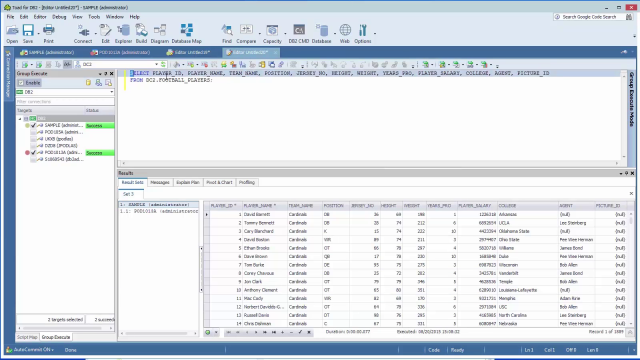
Task: Select the 1.1: POD1013A result set entry
Action: [x=159, y=211]
